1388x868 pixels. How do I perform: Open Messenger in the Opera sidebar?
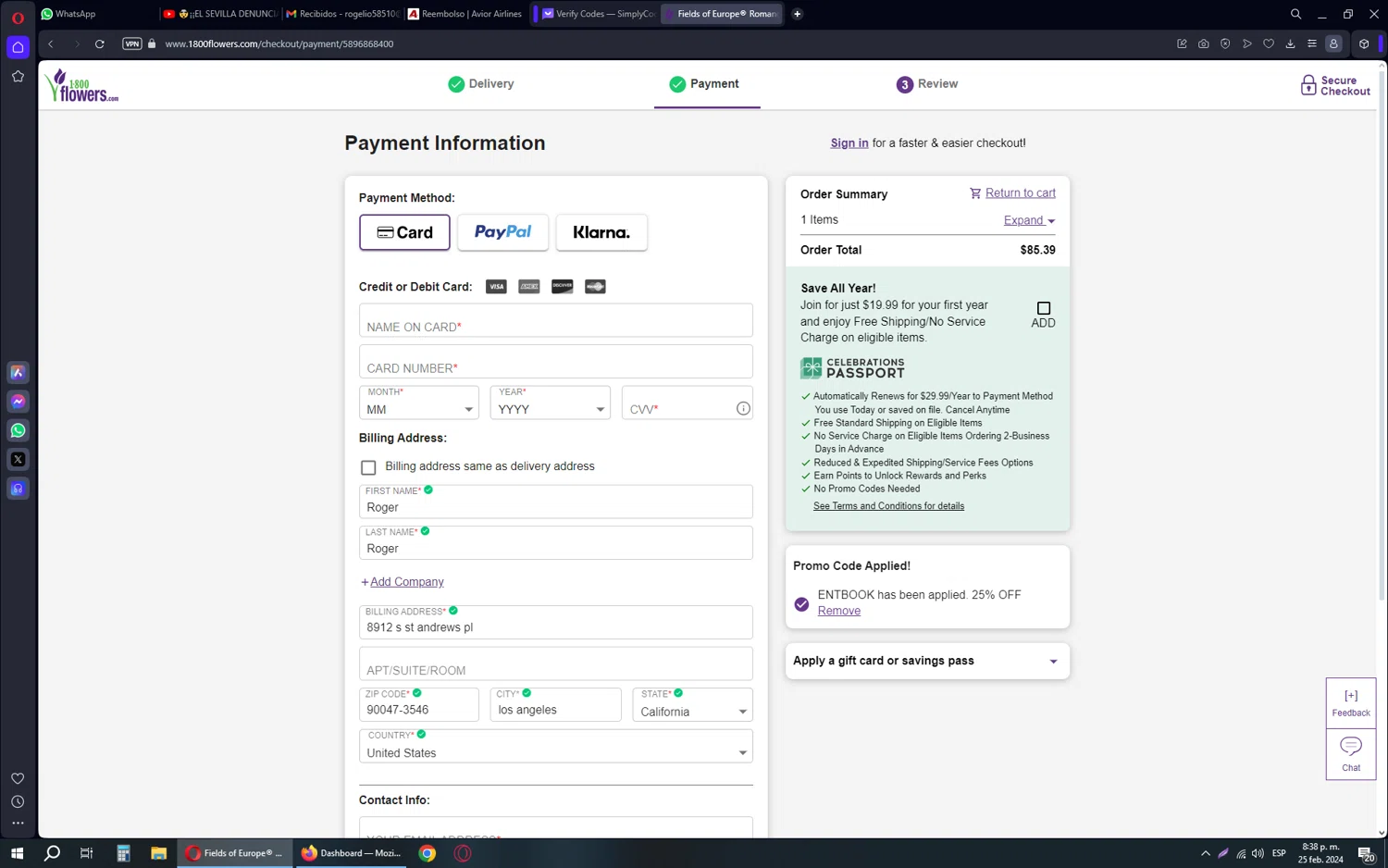pyautogui.click(x=18, y=402)
